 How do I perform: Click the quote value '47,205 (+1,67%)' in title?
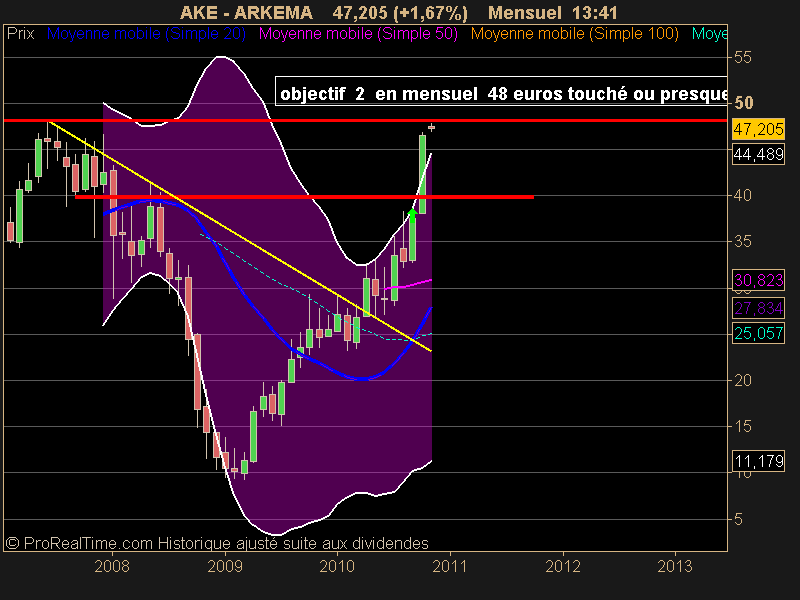[400, 12]
